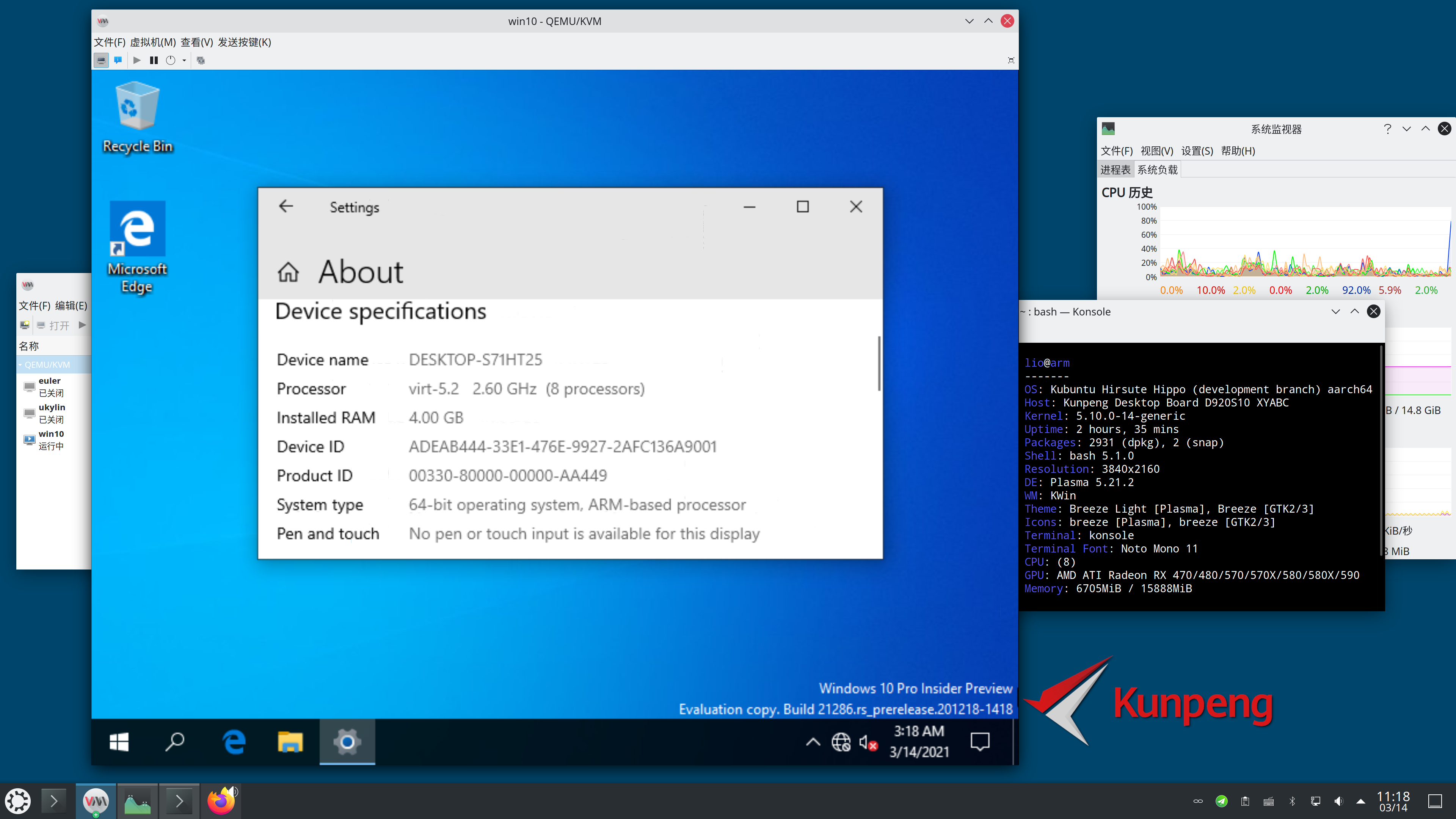Open the 发送按键(K) menu
The height and width of the screenshot is (819, 1456).
click(245, 42)
